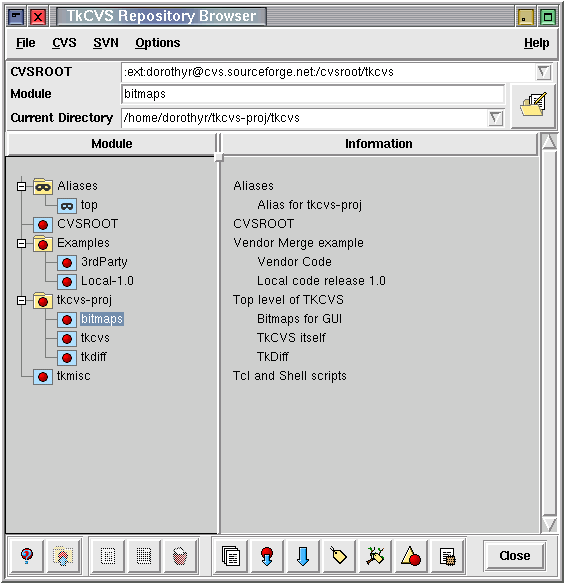Click the Module column header
Viewport: 564px width, 583px height.
[112, 144]
